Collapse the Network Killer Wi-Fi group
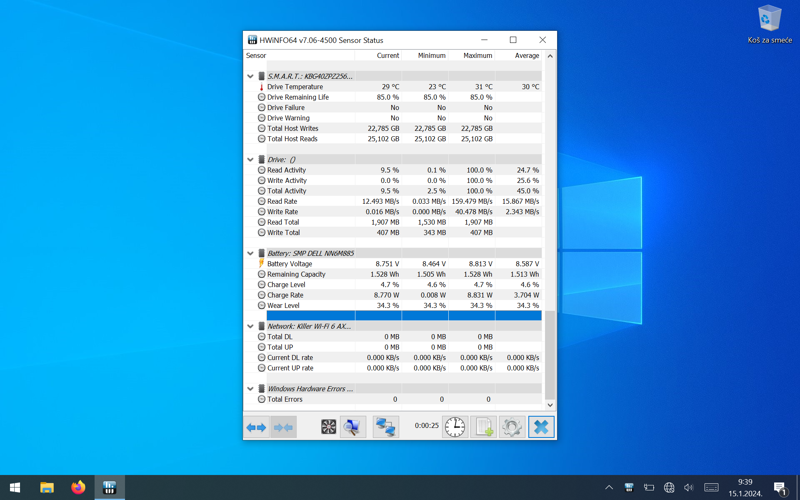 (251, 326)
